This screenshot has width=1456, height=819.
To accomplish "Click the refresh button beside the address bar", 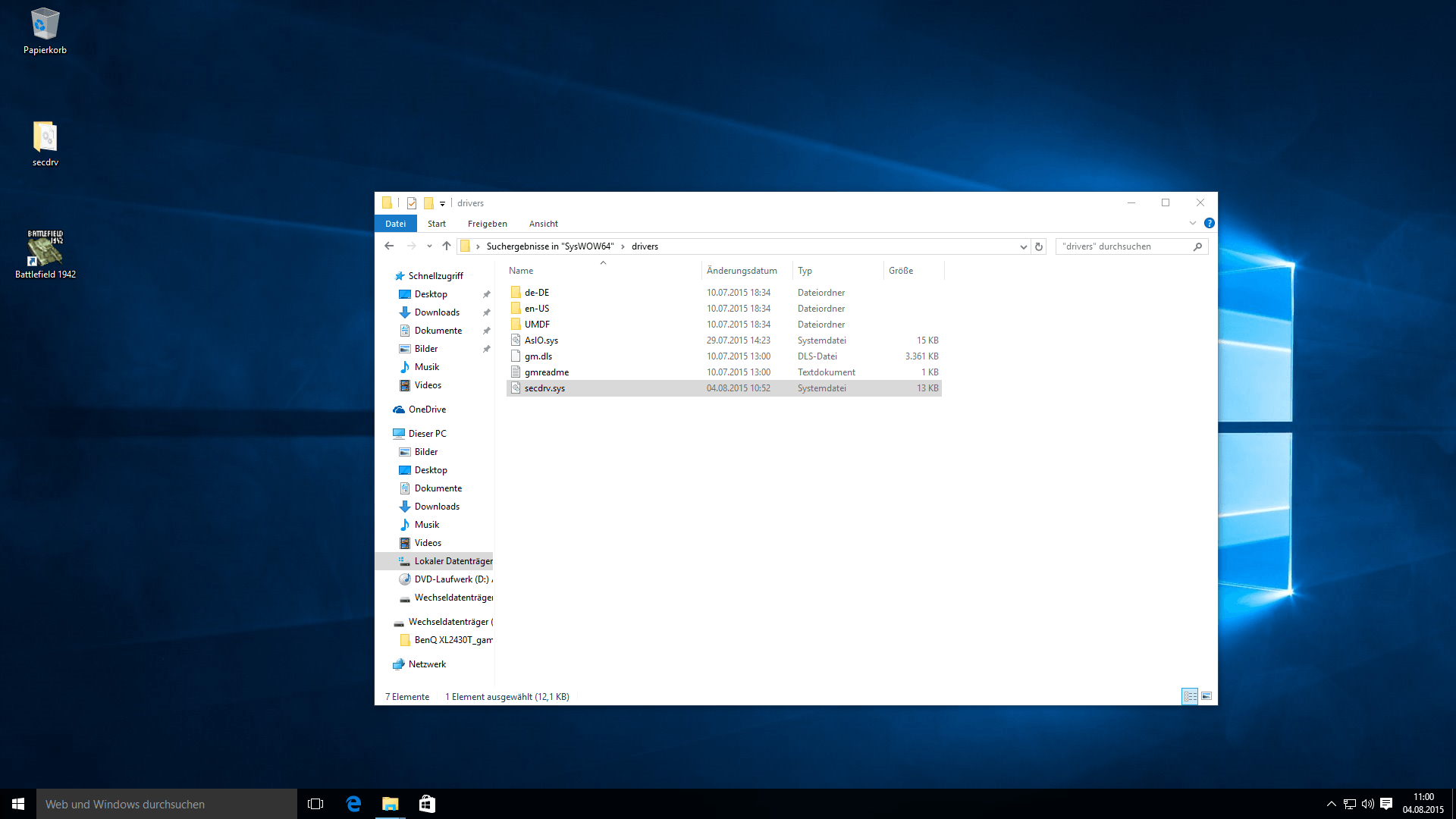I will point(1039,246).
